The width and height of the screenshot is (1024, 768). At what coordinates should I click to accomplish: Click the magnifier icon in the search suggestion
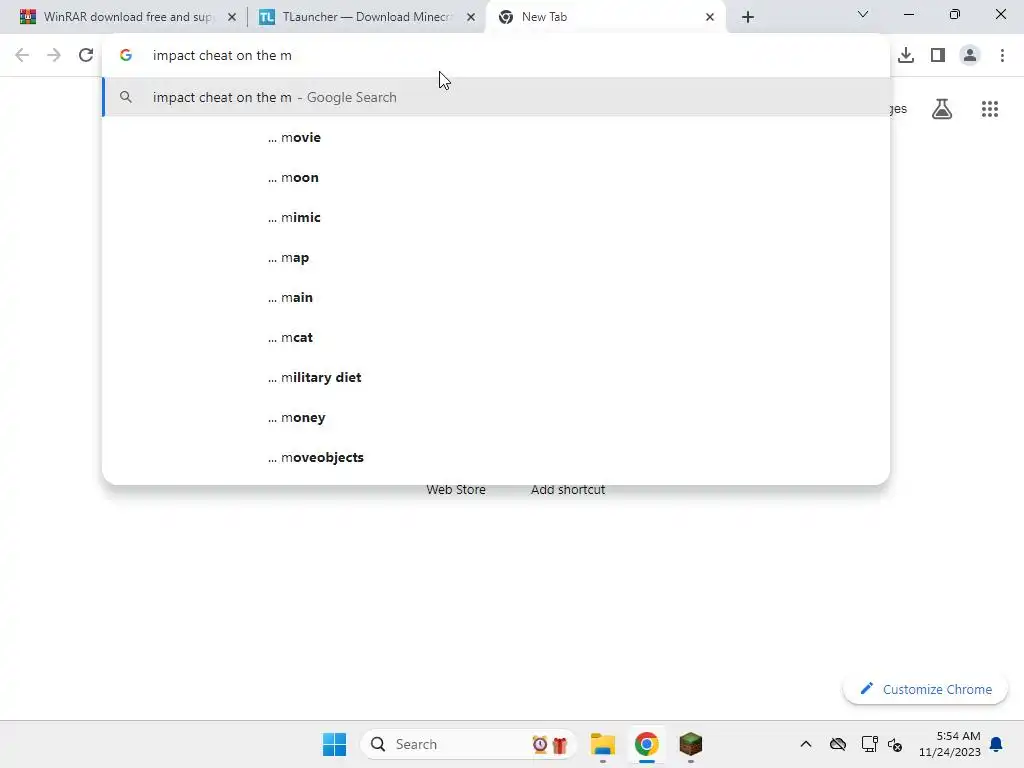point(126,97)
